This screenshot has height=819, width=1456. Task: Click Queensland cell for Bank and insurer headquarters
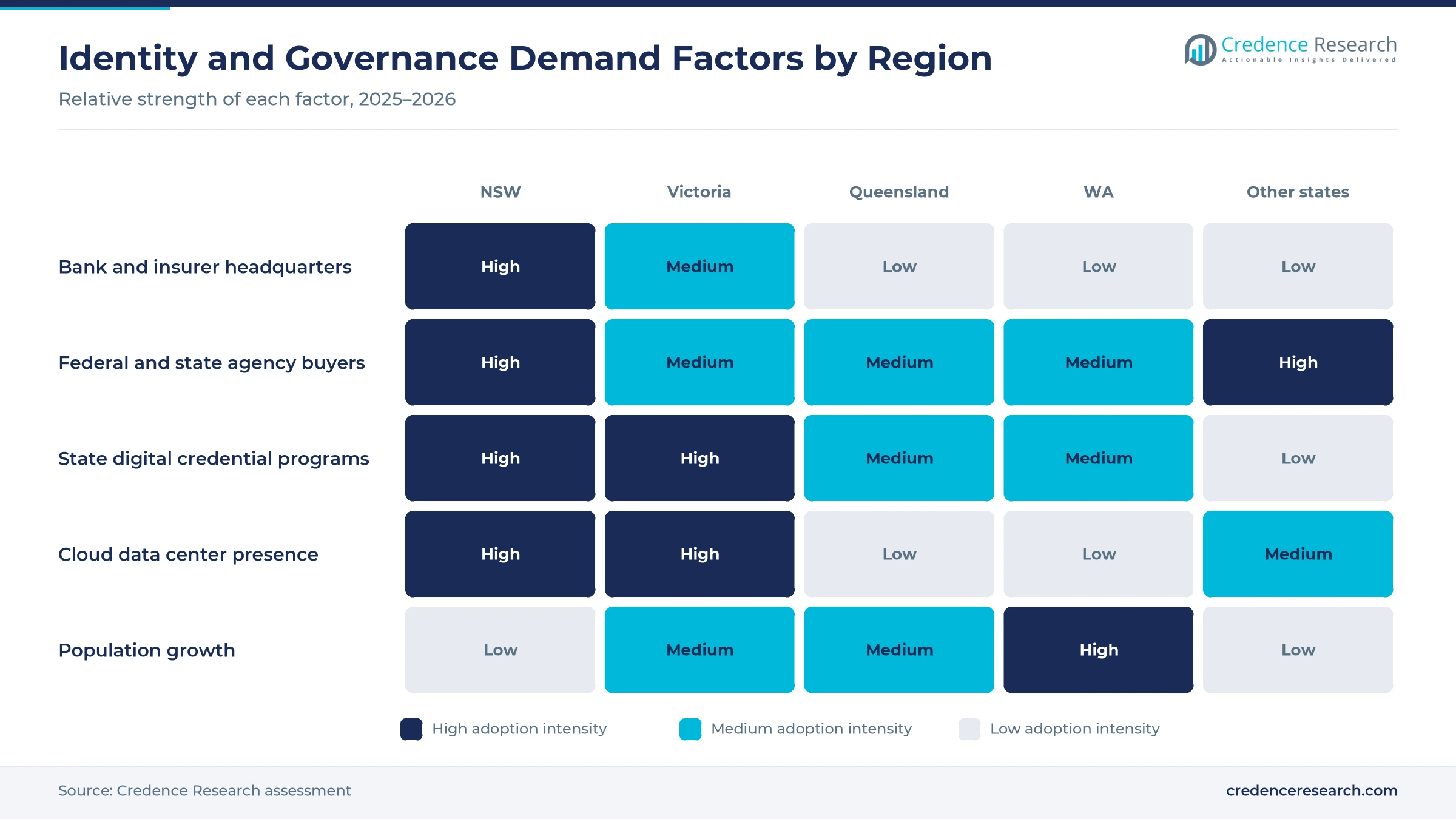[x=899, y=266]
